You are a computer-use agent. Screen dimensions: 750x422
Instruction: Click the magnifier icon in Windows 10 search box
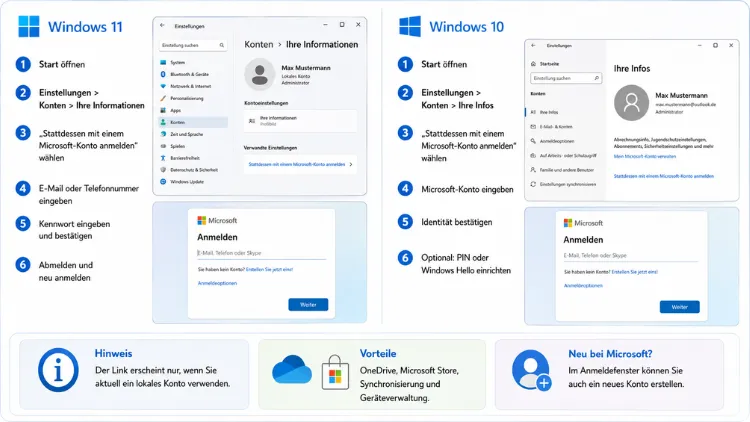click(x=596, y=78)
